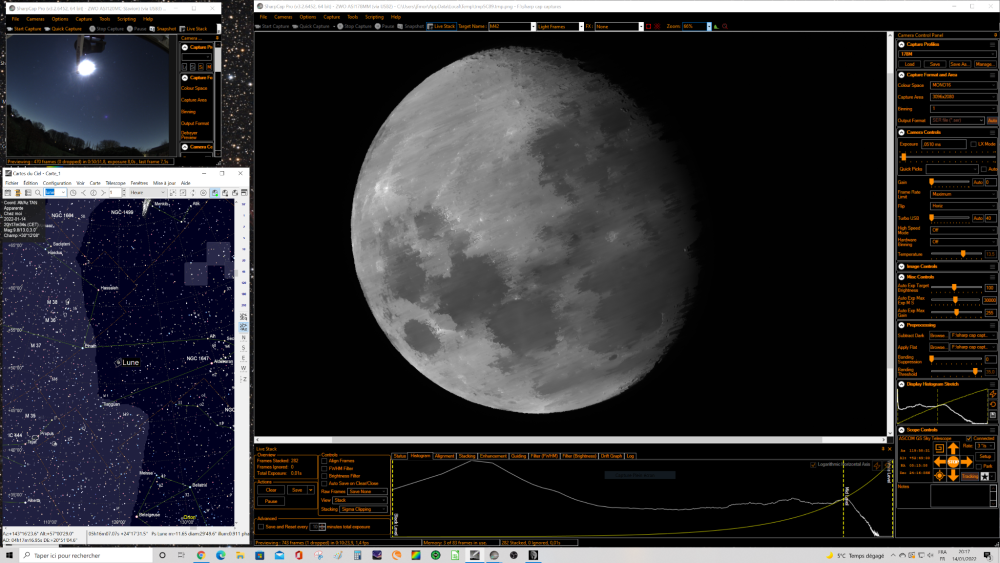Save the display histogram stretch settings
Image resolution: width=1000 pixels, height=563 pixels.
993,415
